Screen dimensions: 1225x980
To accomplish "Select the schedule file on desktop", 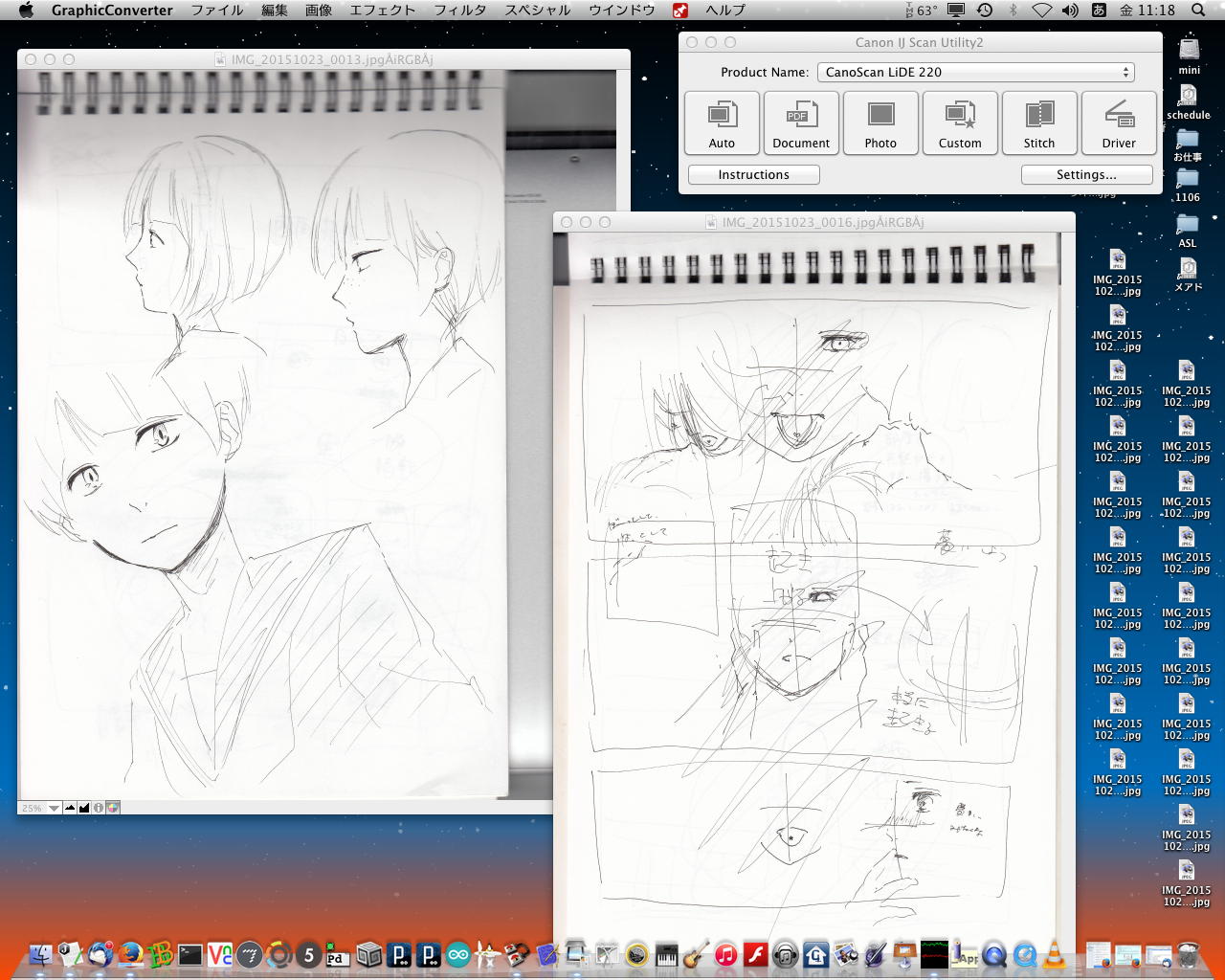I will coord(1189,101).
